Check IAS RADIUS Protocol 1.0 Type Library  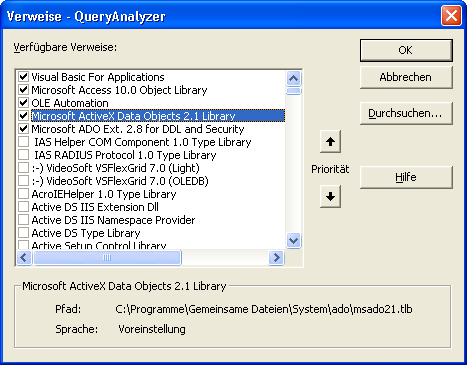coord(23,155)
